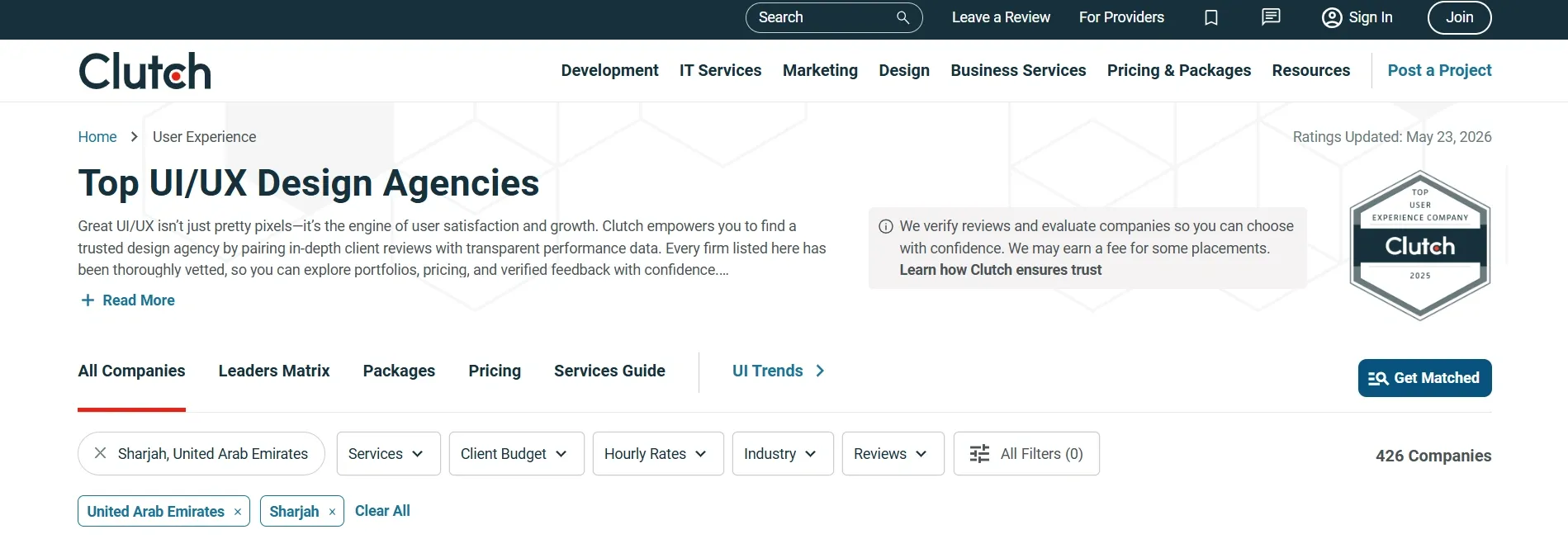This screenshot has height=539, width=1568.
Task: Go to the Home breadcrumb link
Action: [x=97, y=137]
